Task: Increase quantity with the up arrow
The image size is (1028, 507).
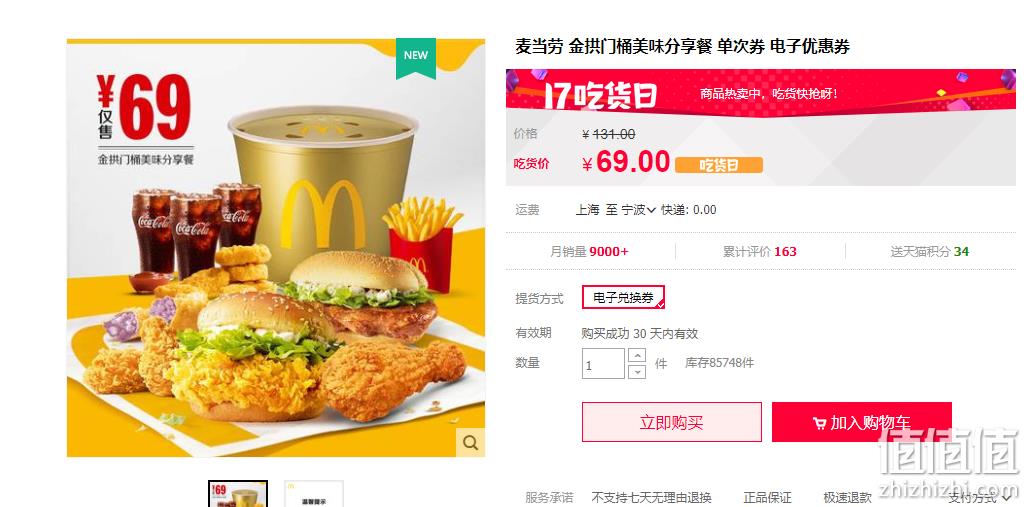Action: point(637,355)
